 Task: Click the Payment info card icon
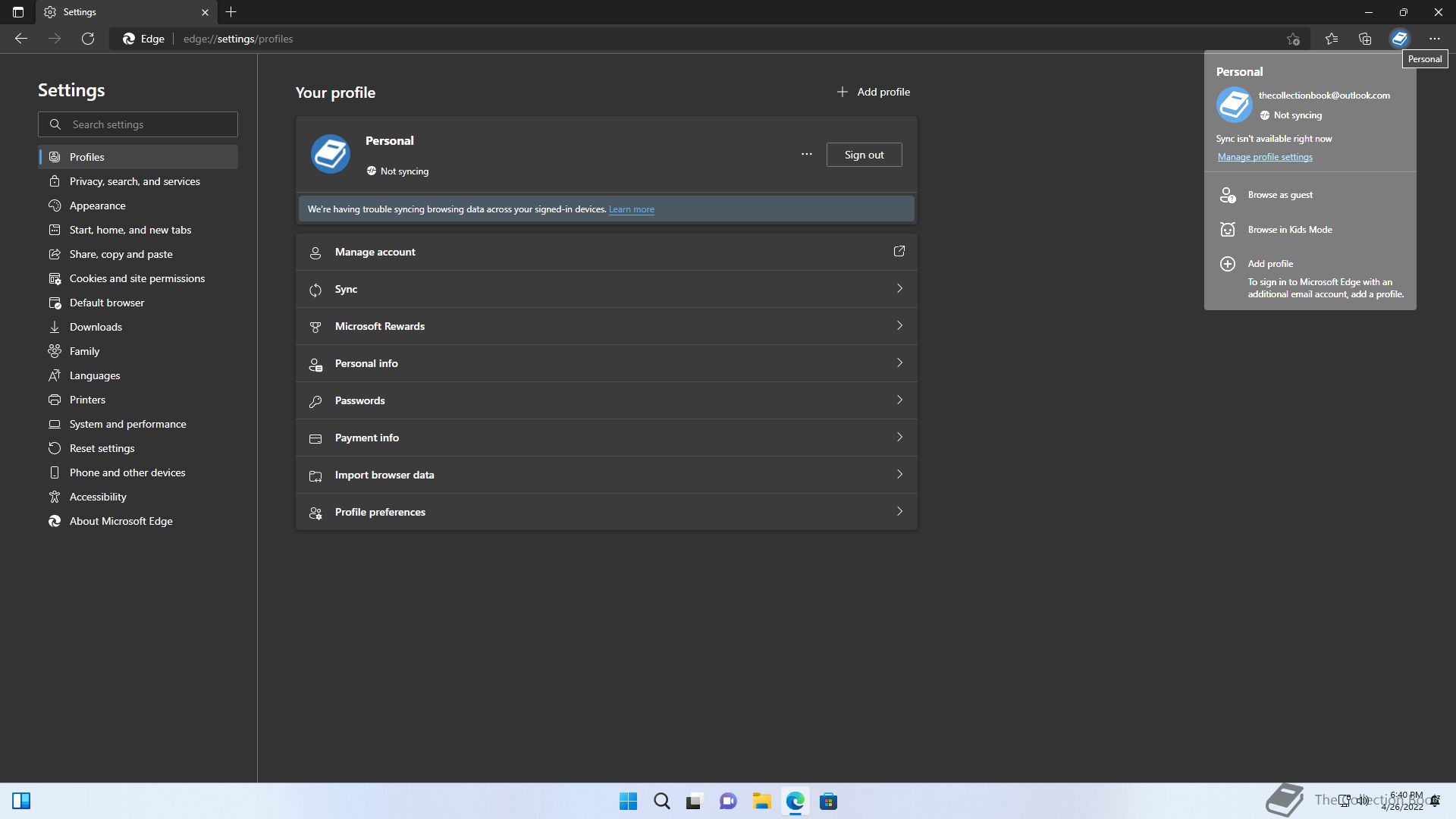click(x=315, y=438)
